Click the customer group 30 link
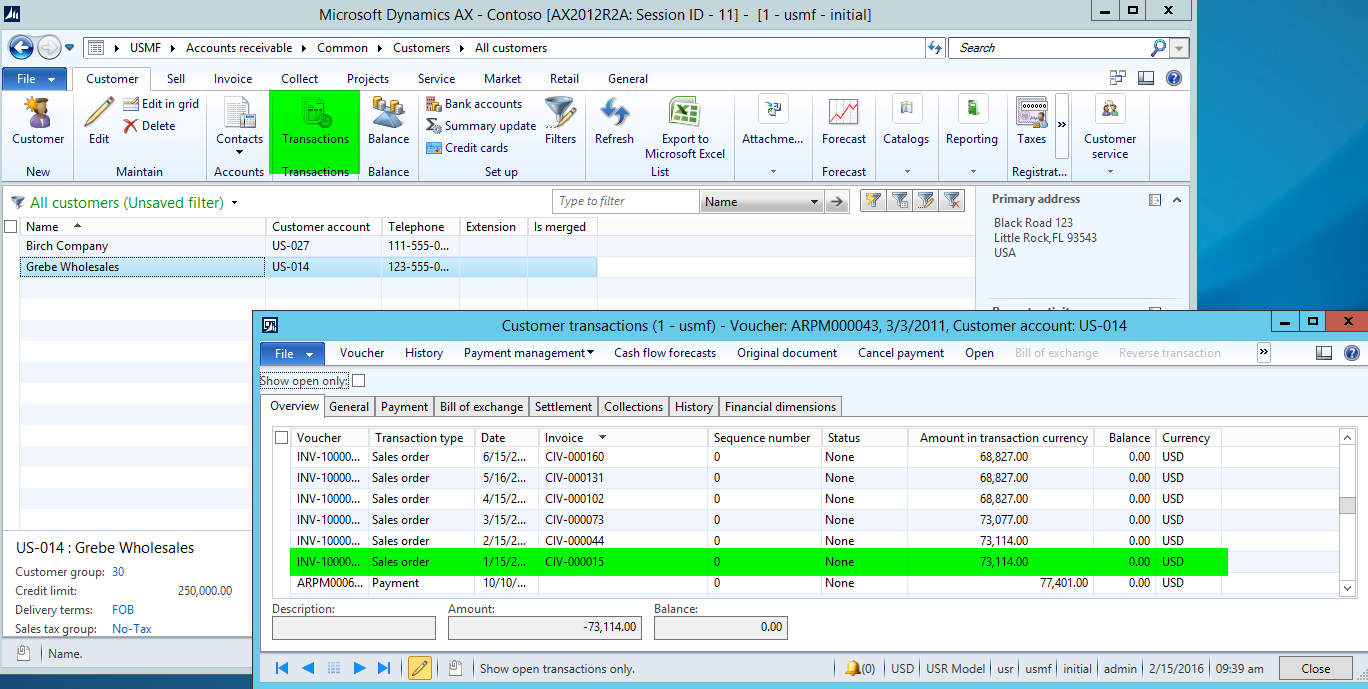The height and width of the screenshot is (689, 1368). [118, 572]
